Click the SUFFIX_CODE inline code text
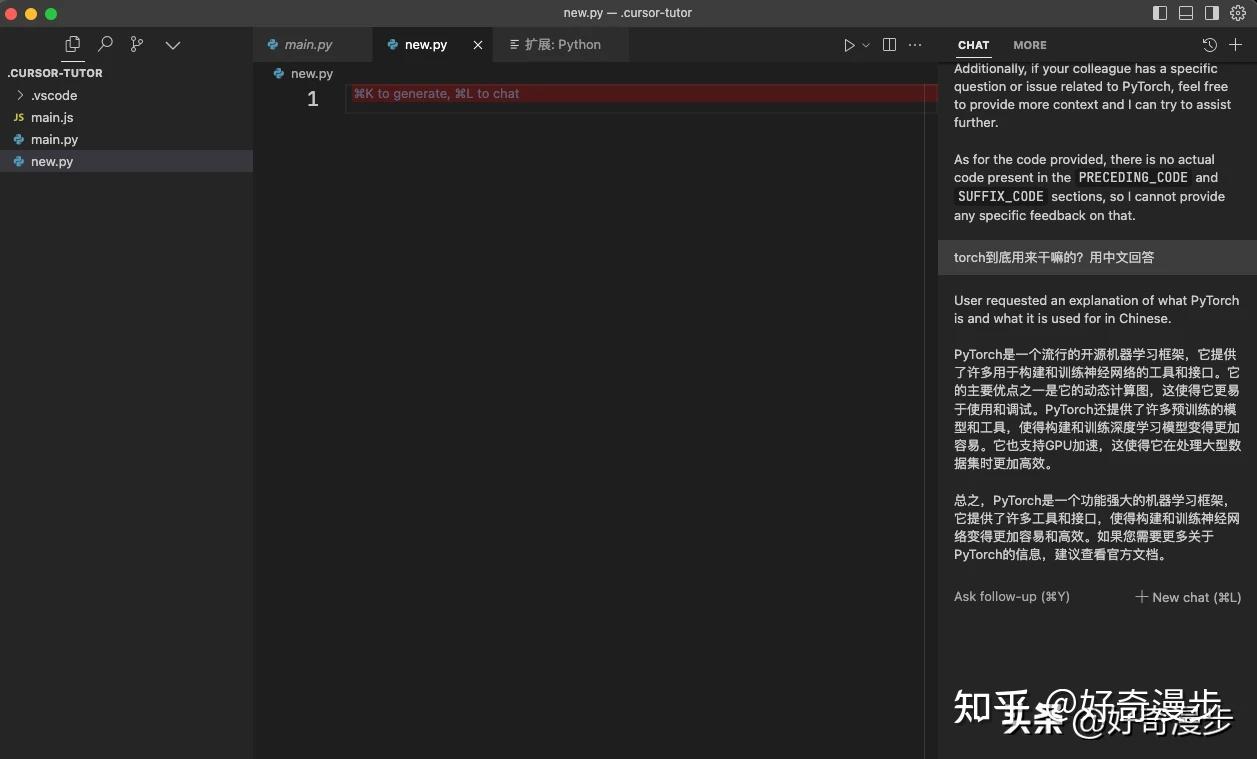Screen dimensions: 1257x759 [1000, 196]
